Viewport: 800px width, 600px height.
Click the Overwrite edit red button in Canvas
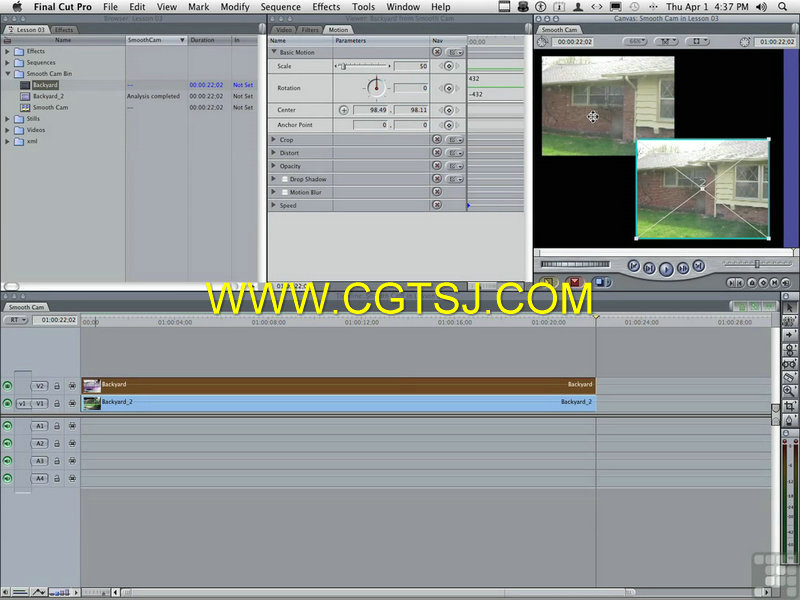pos(575,282)
